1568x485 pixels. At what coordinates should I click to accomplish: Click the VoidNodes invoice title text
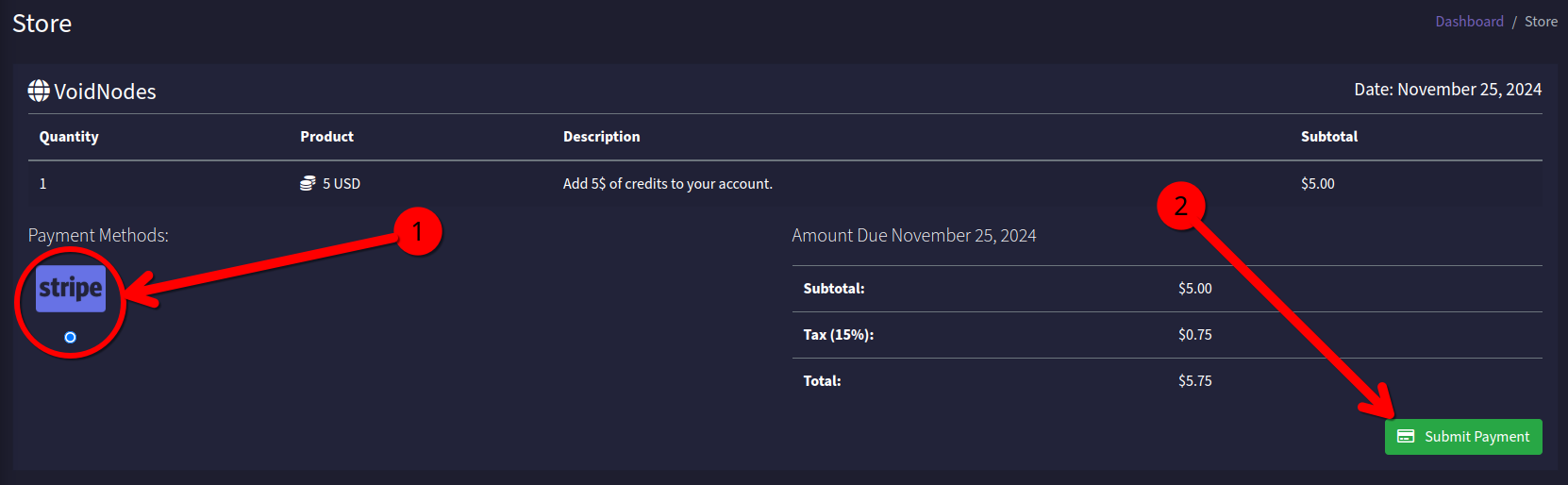[105, 92]
